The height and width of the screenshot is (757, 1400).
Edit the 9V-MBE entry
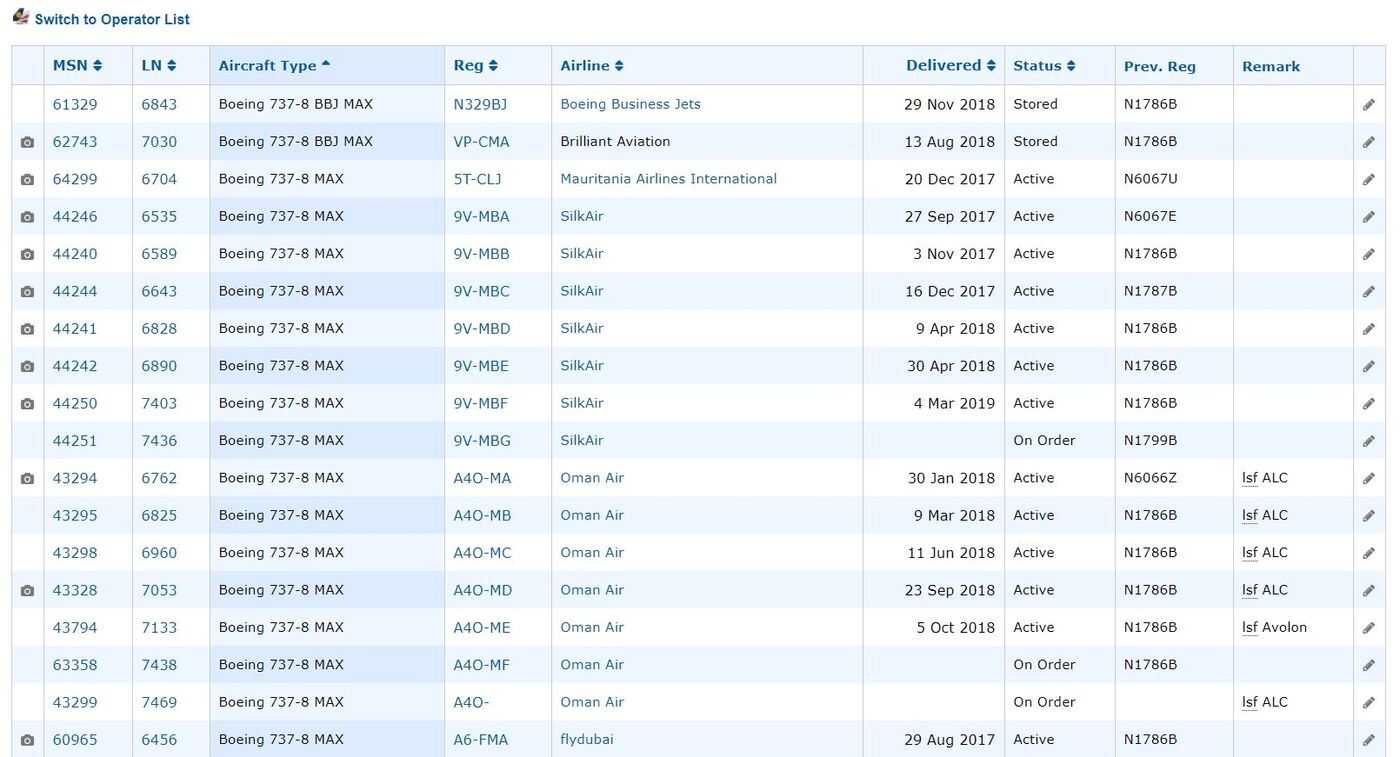(1369, 367)
